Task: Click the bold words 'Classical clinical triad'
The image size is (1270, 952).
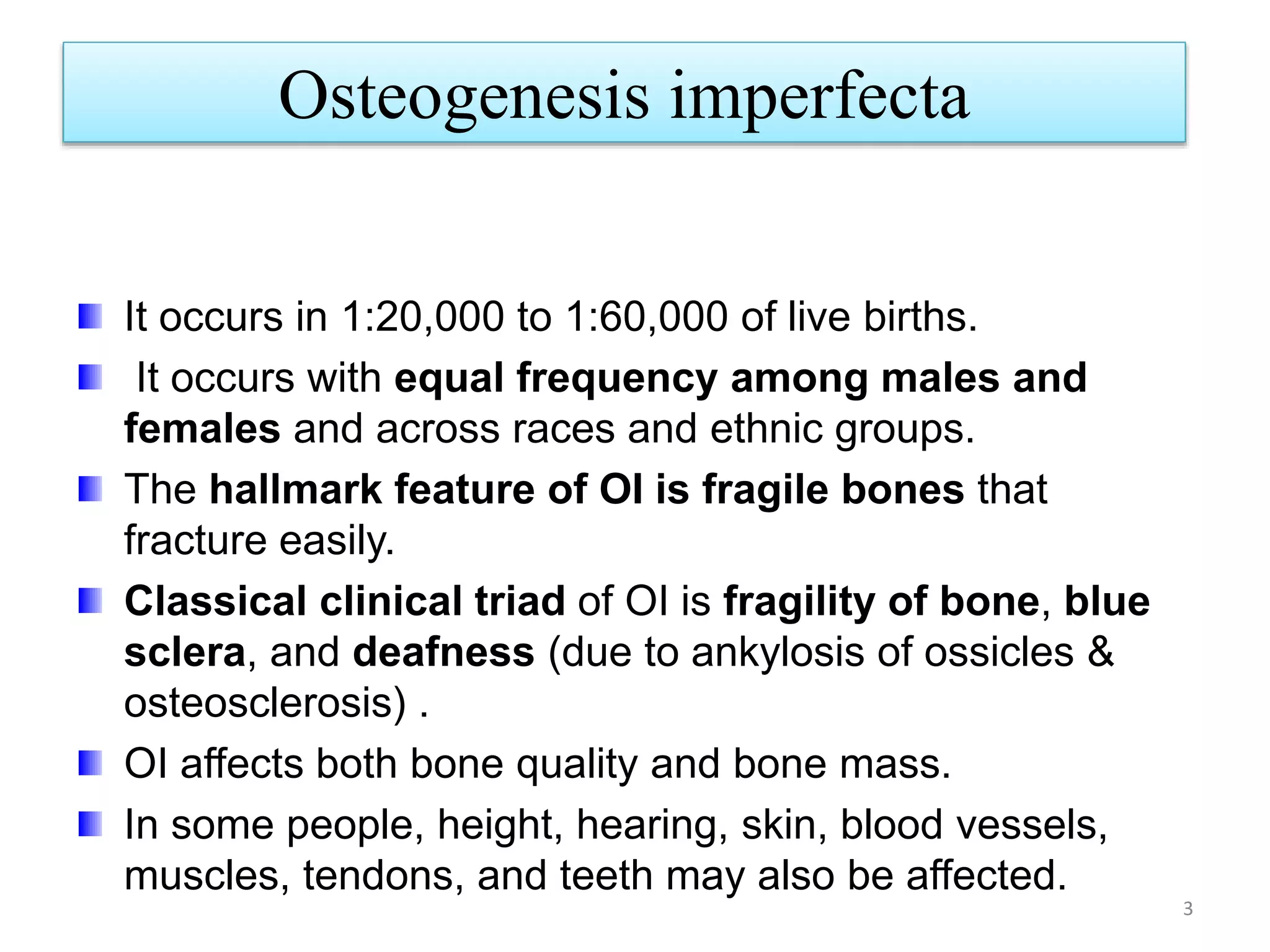Action: [x=345, y=601]
